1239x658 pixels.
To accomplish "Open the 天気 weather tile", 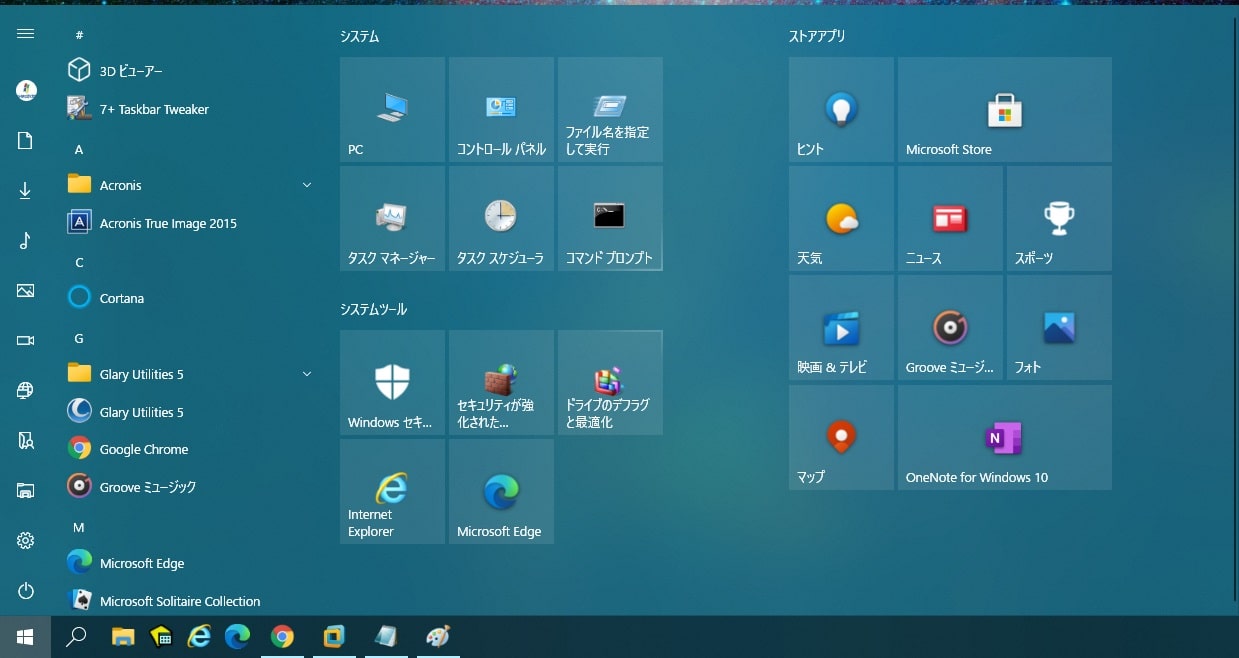I will [841, 218].
